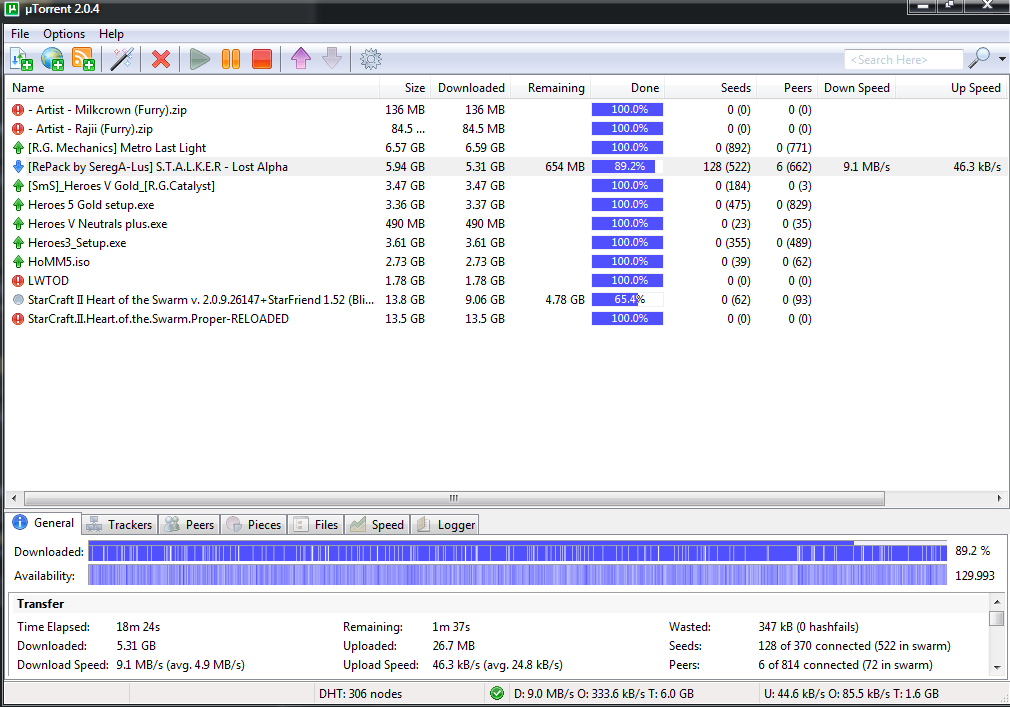Click the green network OK status icon

coord(497,693)
